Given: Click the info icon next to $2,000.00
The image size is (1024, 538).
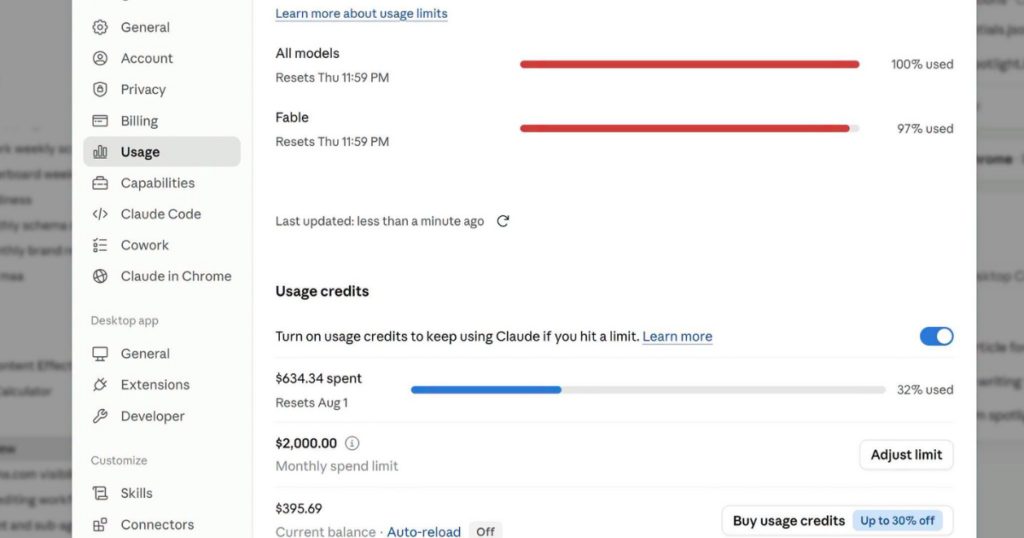Looking at the screenshot, I should coord(352,443).
